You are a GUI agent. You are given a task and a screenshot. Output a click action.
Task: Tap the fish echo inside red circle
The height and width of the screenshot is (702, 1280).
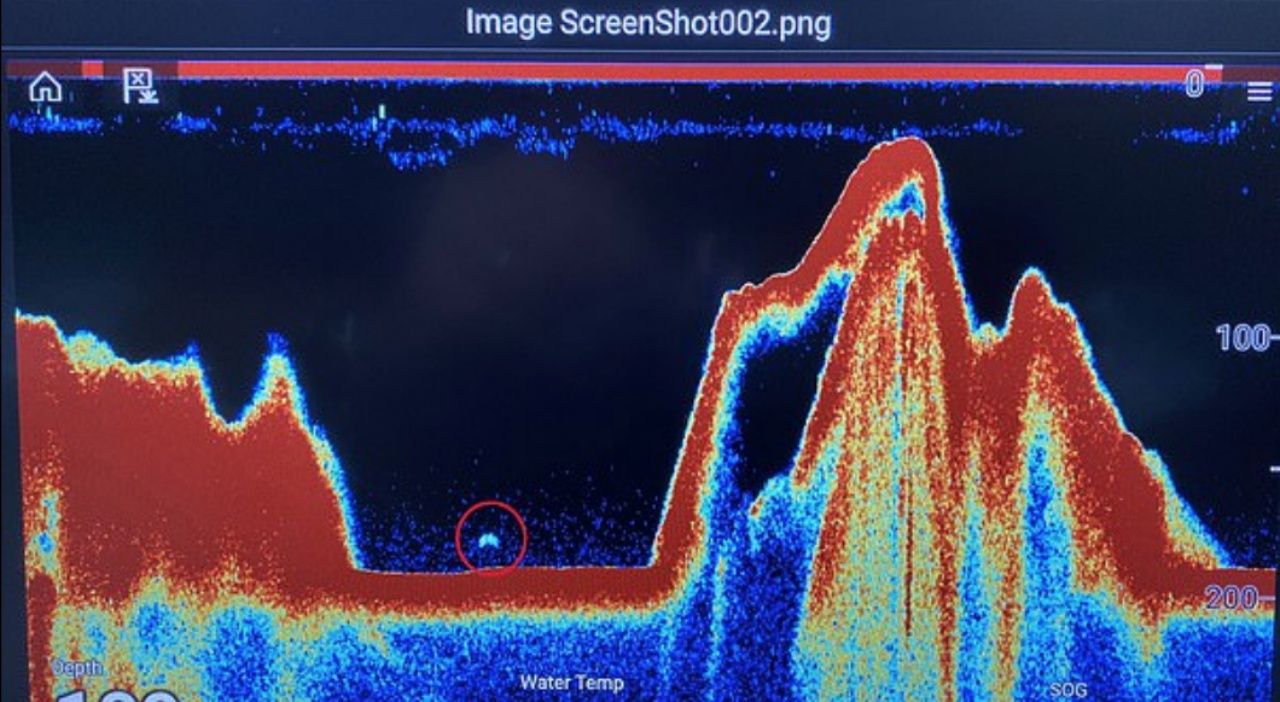coord(489,539)
